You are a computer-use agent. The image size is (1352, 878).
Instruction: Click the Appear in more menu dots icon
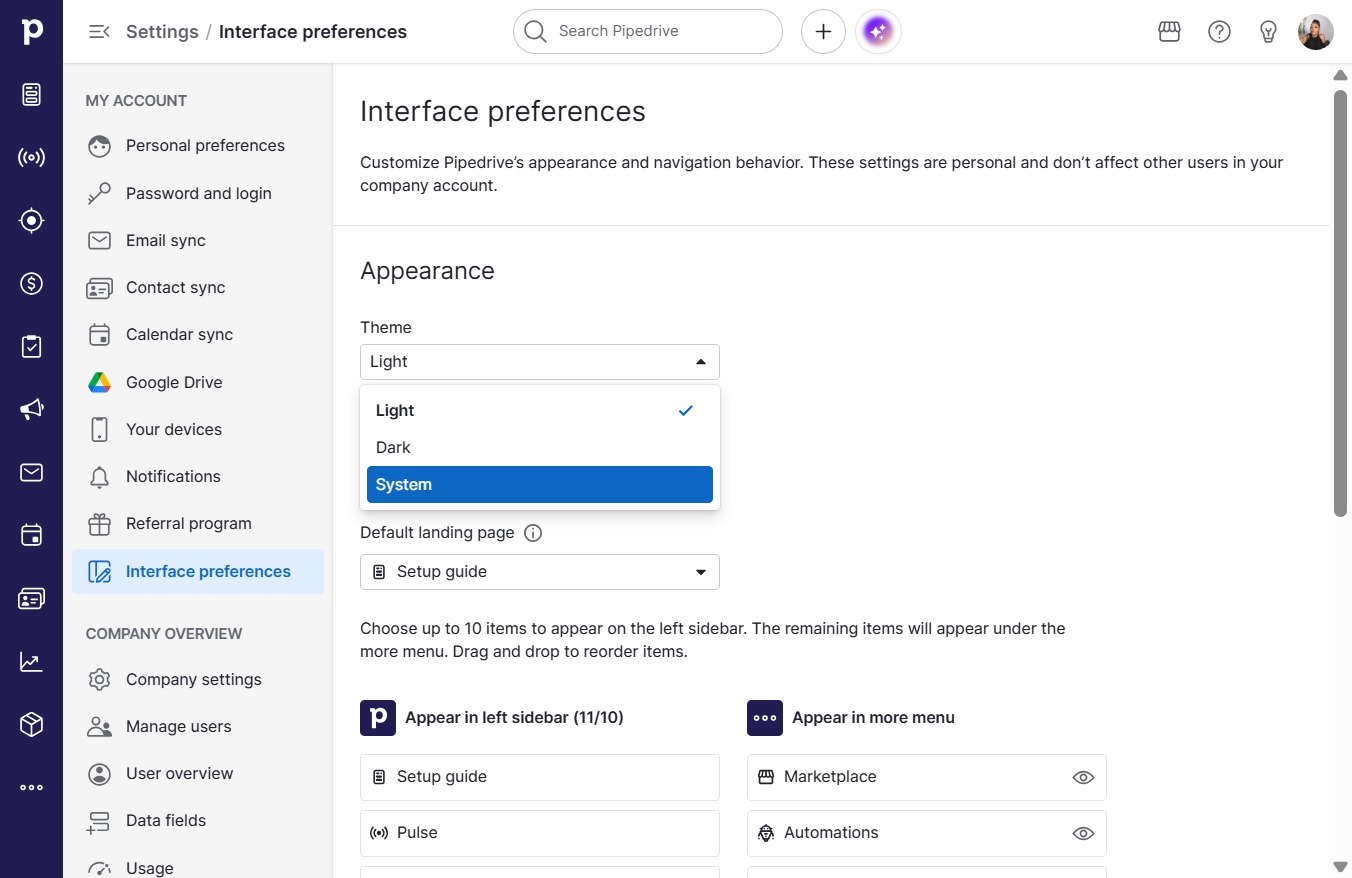tap(765, 718)
